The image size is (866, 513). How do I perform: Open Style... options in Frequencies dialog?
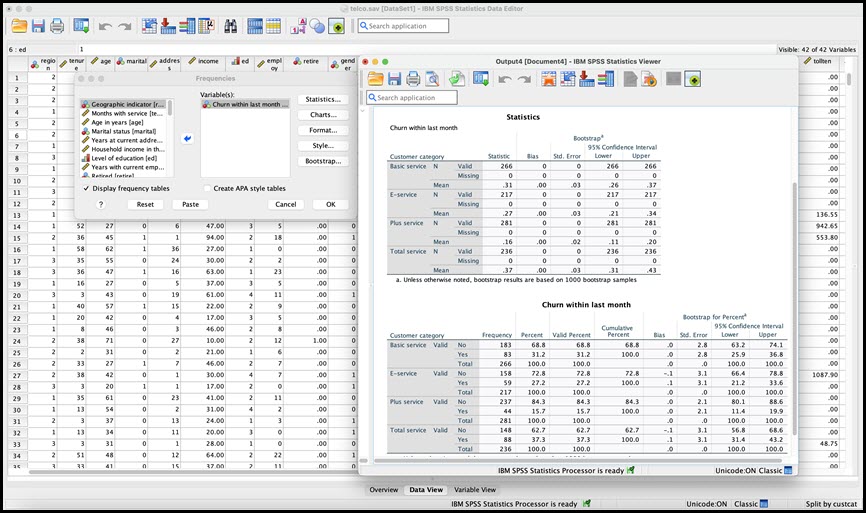tap(323, 146)
